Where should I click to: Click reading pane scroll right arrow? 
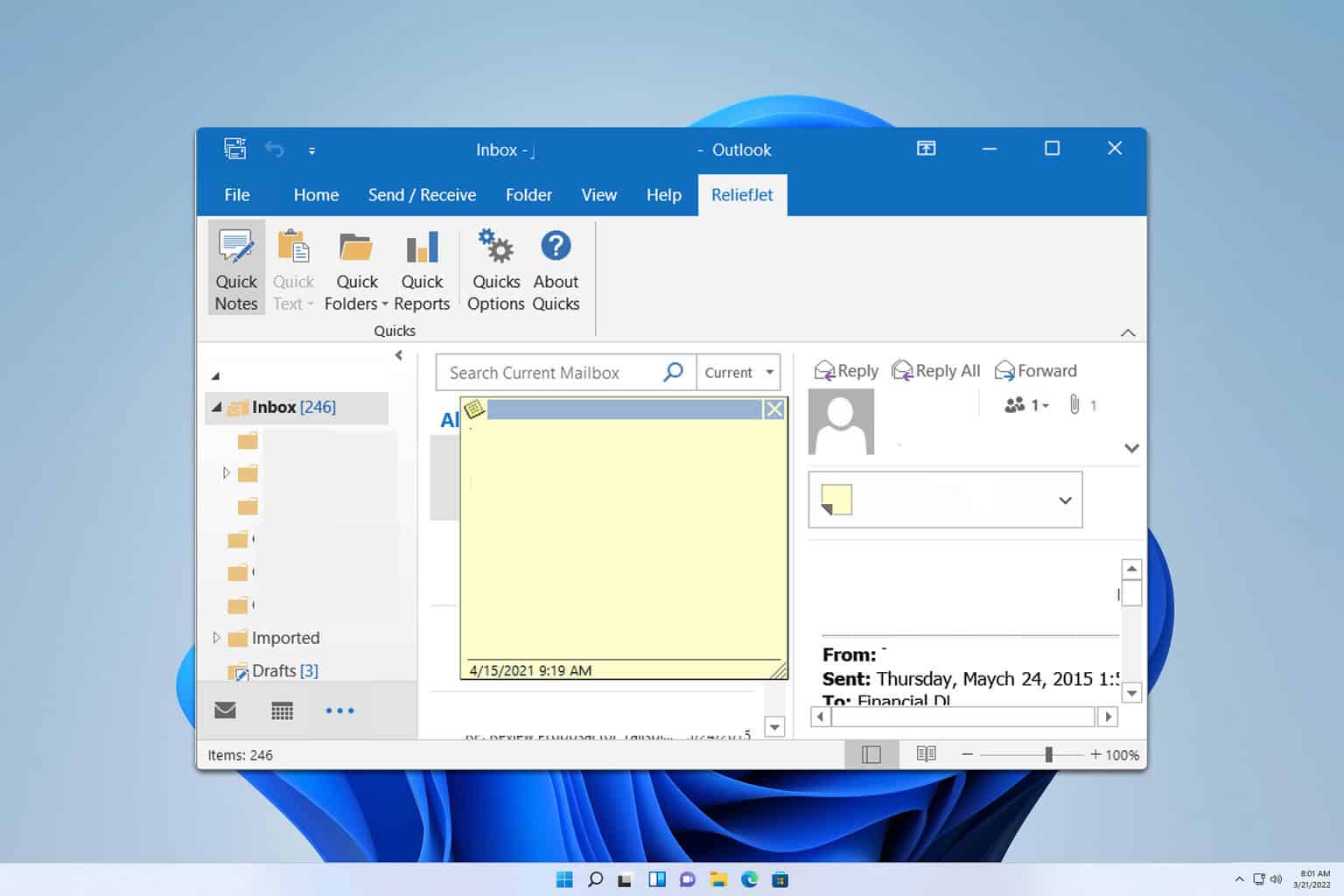click(x=1108, y=717)
